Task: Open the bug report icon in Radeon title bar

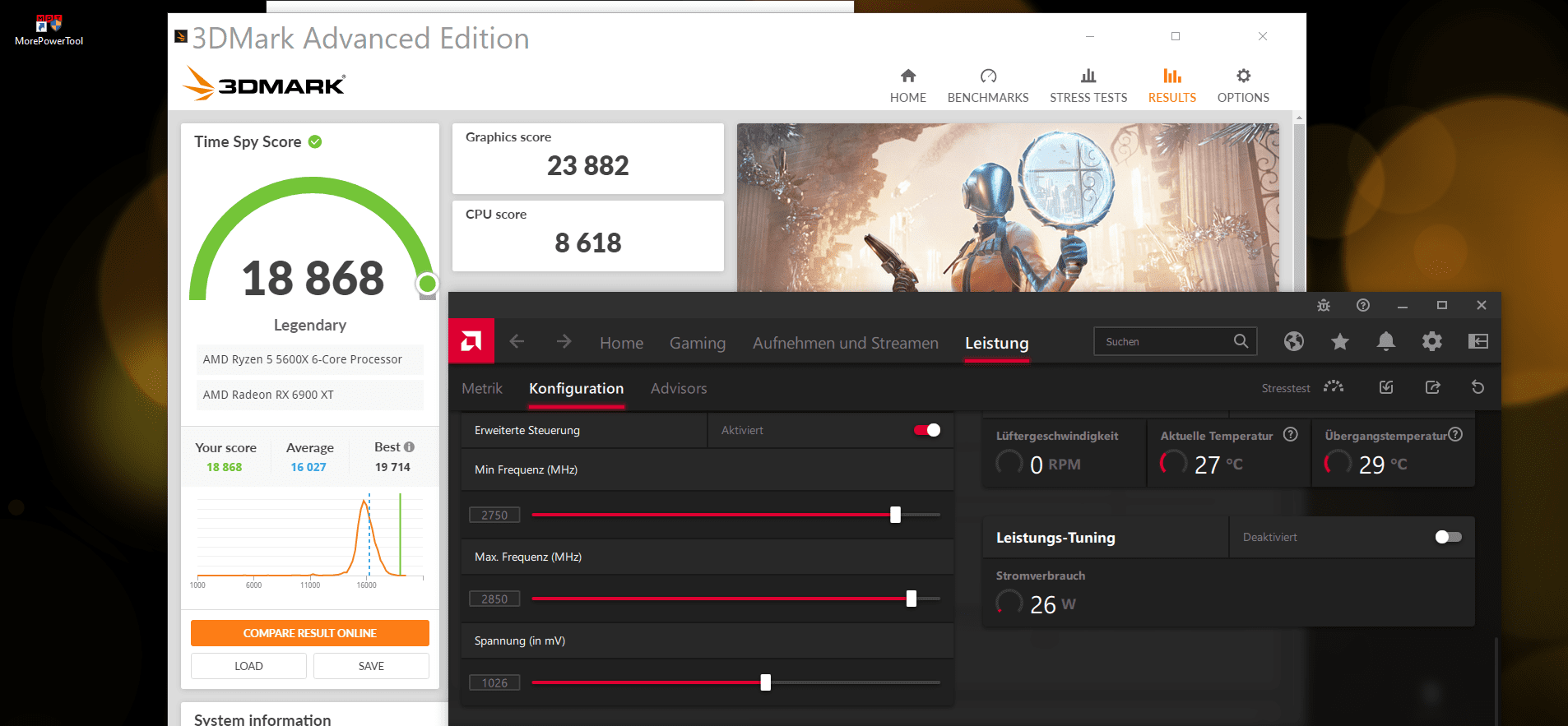Action: point(1324,305)
